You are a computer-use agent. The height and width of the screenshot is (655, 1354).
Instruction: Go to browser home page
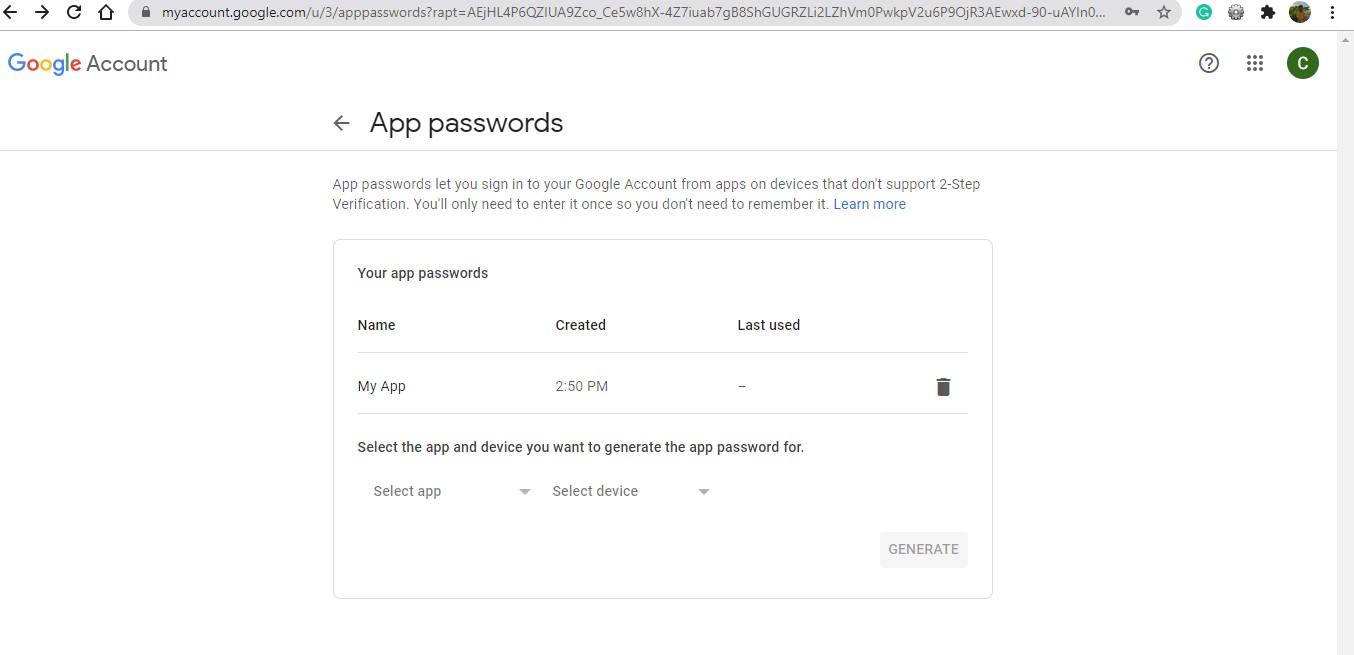click(x=106, y=13)
